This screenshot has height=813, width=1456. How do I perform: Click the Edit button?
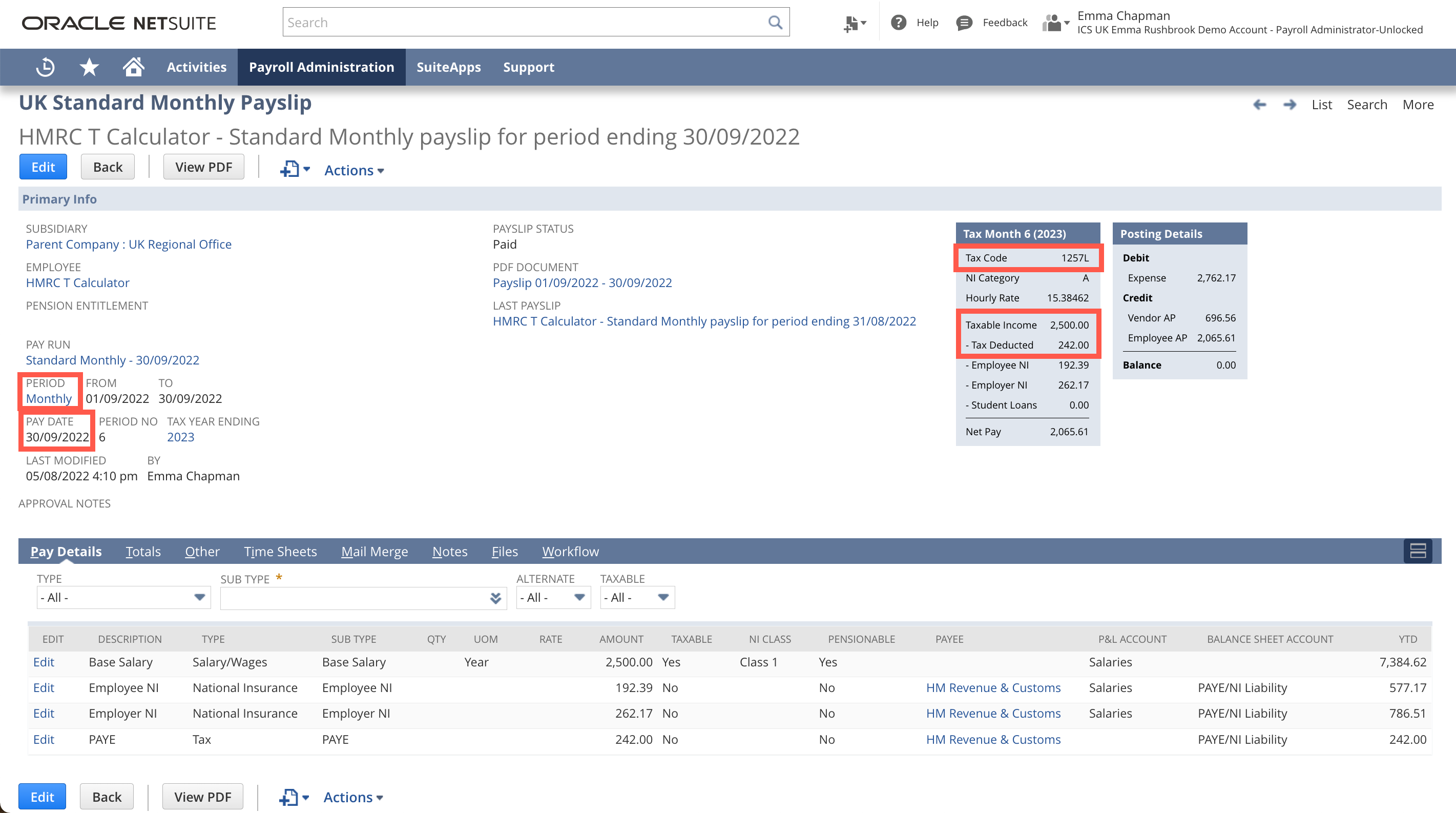click(43, 166)
